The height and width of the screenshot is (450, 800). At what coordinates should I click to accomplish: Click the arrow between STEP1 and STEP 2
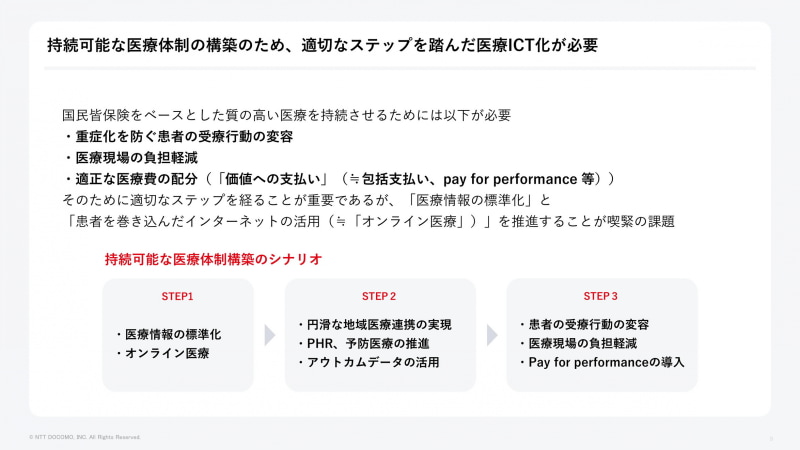269,335
